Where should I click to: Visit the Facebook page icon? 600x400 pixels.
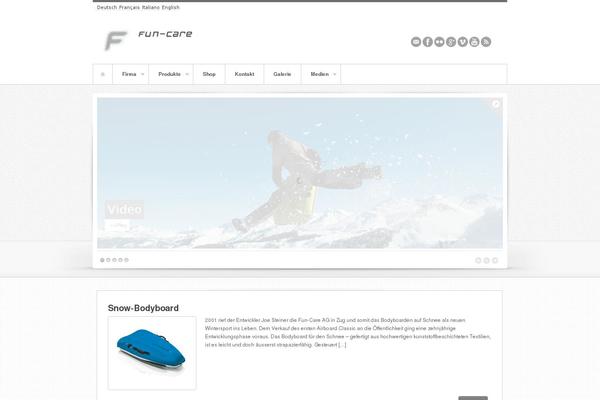(x=428, y=42)
